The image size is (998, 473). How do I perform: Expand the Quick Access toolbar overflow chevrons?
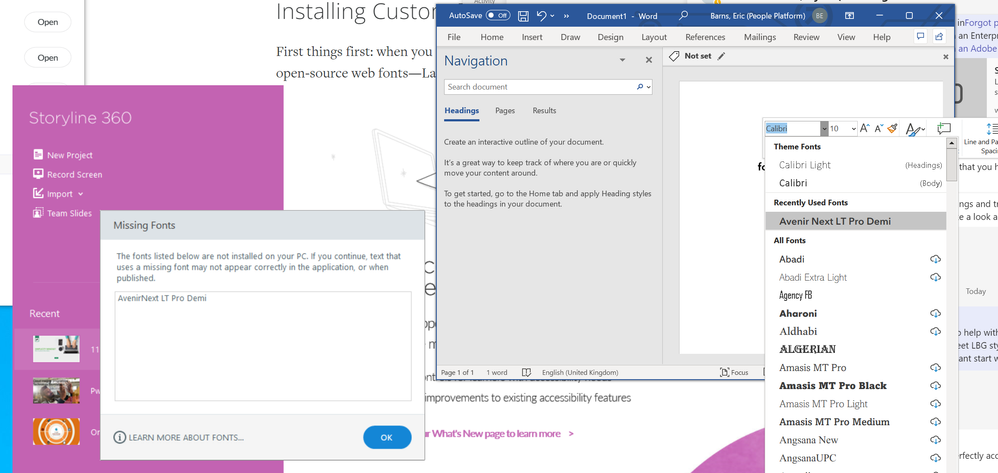[x=566, y=15]
